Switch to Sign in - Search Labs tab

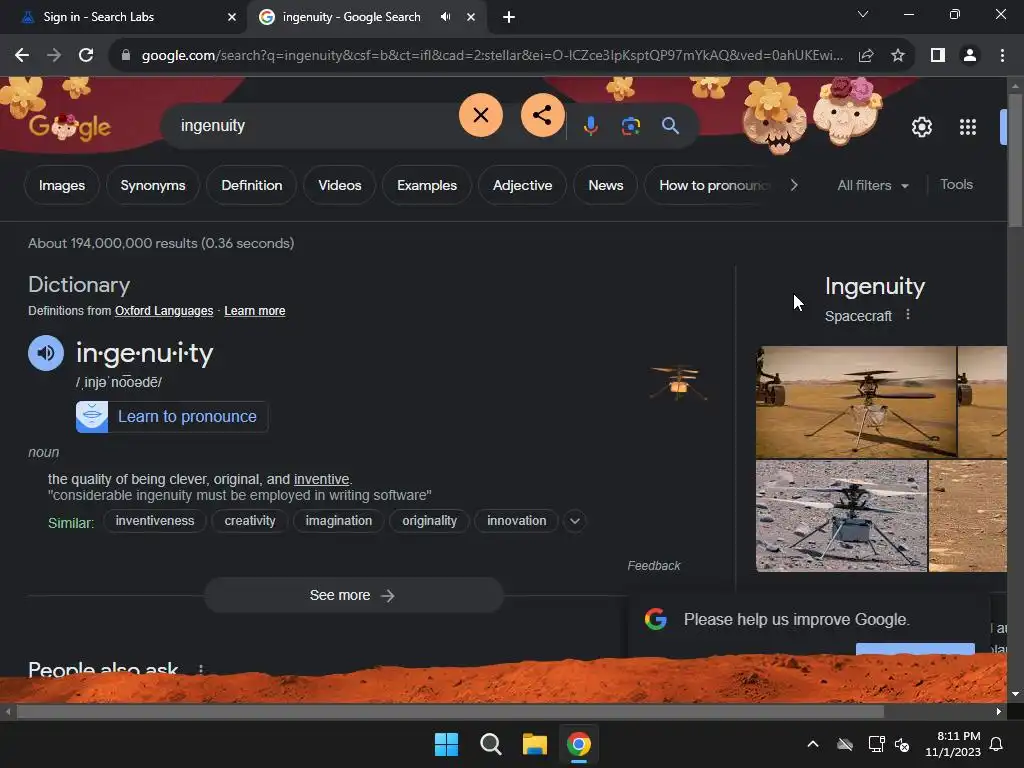[x=123, y=17]
